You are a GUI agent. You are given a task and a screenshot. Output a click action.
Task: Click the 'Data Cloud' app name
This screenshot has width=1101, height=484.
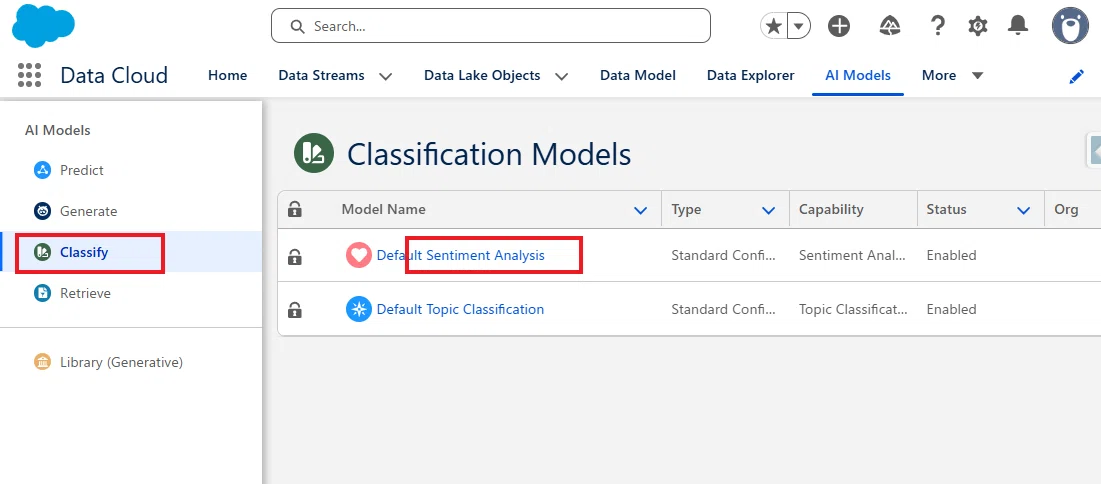(x=114, y=75)
